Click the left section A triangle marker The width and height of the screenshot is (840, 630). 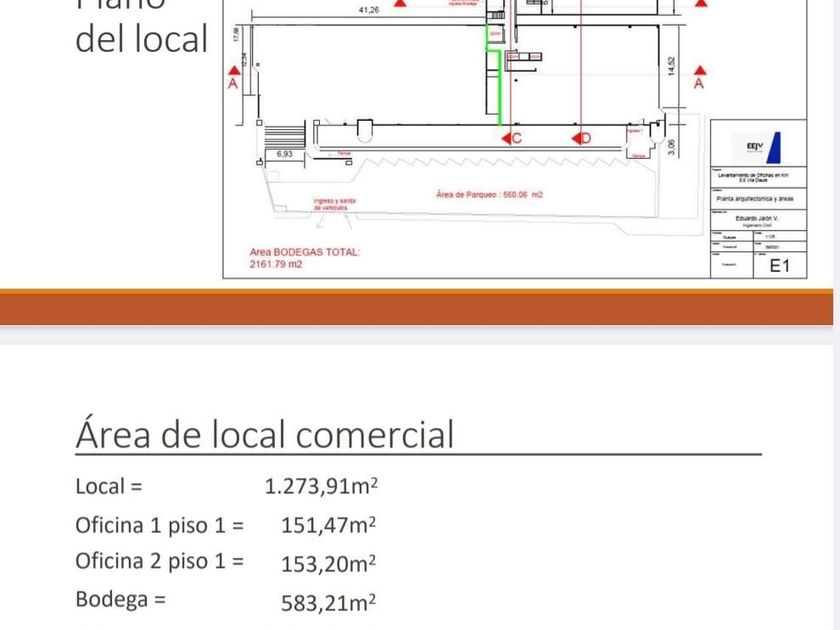pyautogui.click(x=234, y=70)
